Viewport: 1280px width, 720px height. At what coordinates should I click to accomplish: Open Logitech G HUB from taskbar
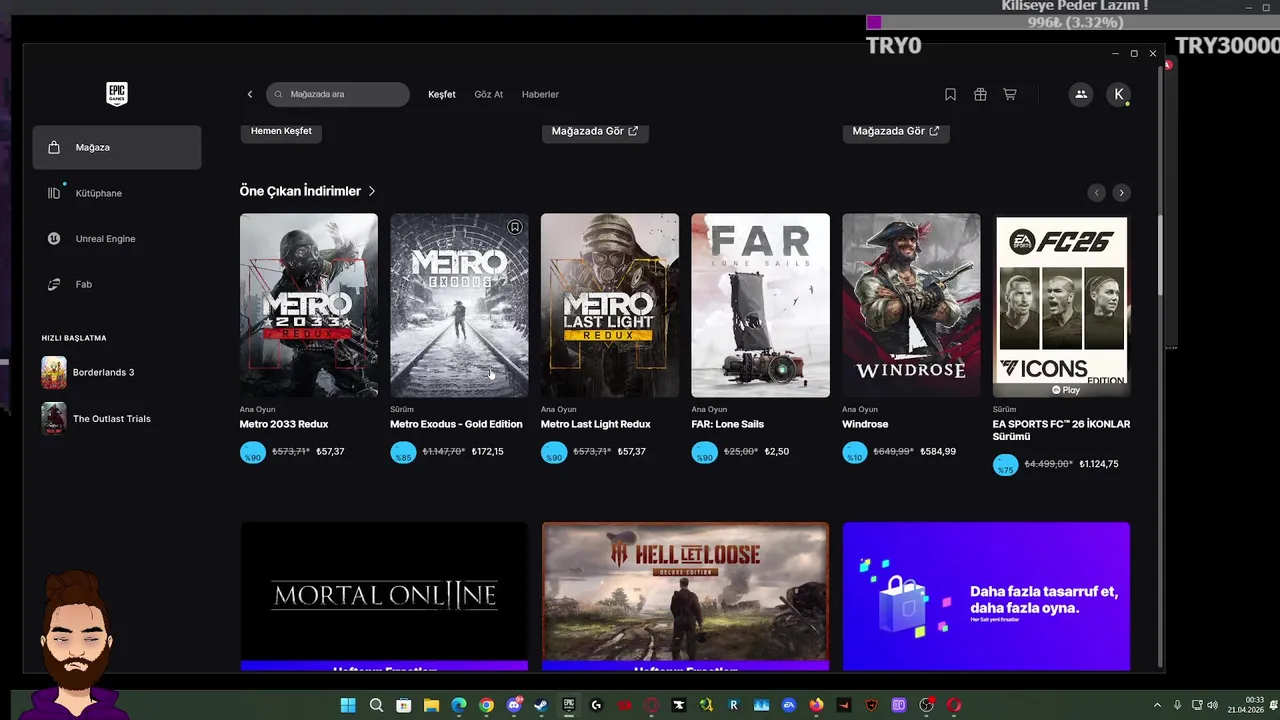coord(596,705)
